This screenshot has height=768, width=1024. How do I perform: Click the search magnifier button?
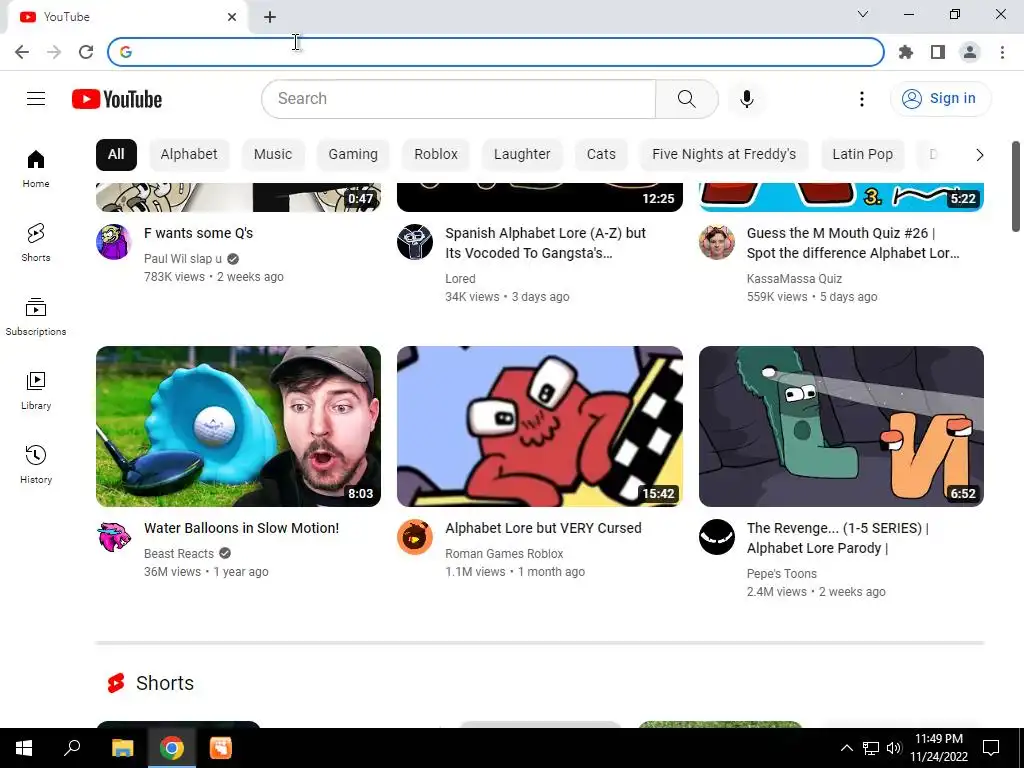[686, 99]
